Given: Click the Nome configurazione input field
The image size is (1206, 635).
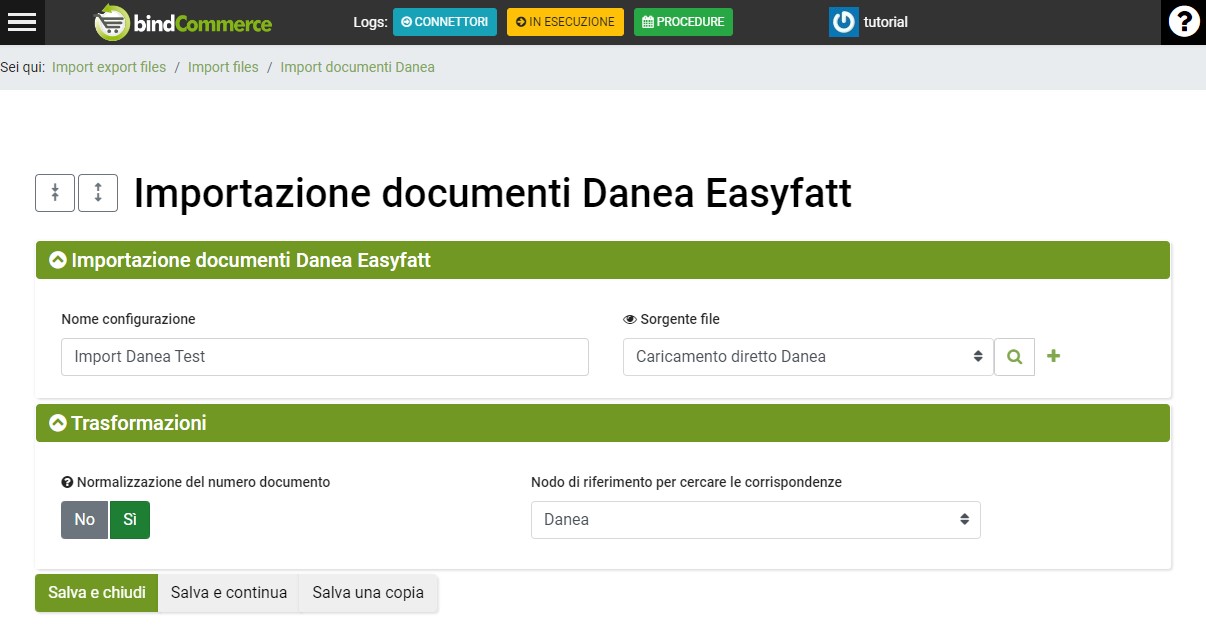Looking at the screenshot, I should point(324,356).
